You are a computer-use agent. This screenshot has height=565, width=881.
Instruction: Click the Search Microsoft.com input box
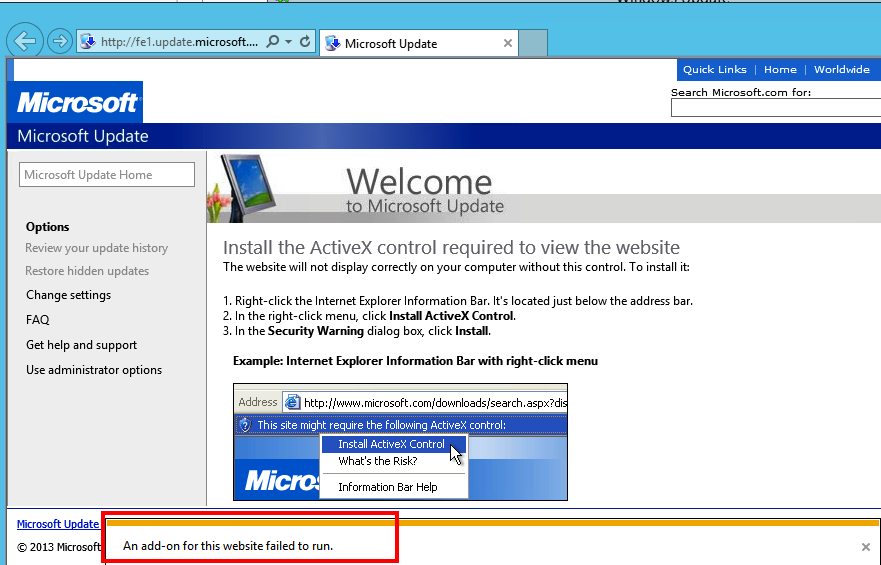776,108
